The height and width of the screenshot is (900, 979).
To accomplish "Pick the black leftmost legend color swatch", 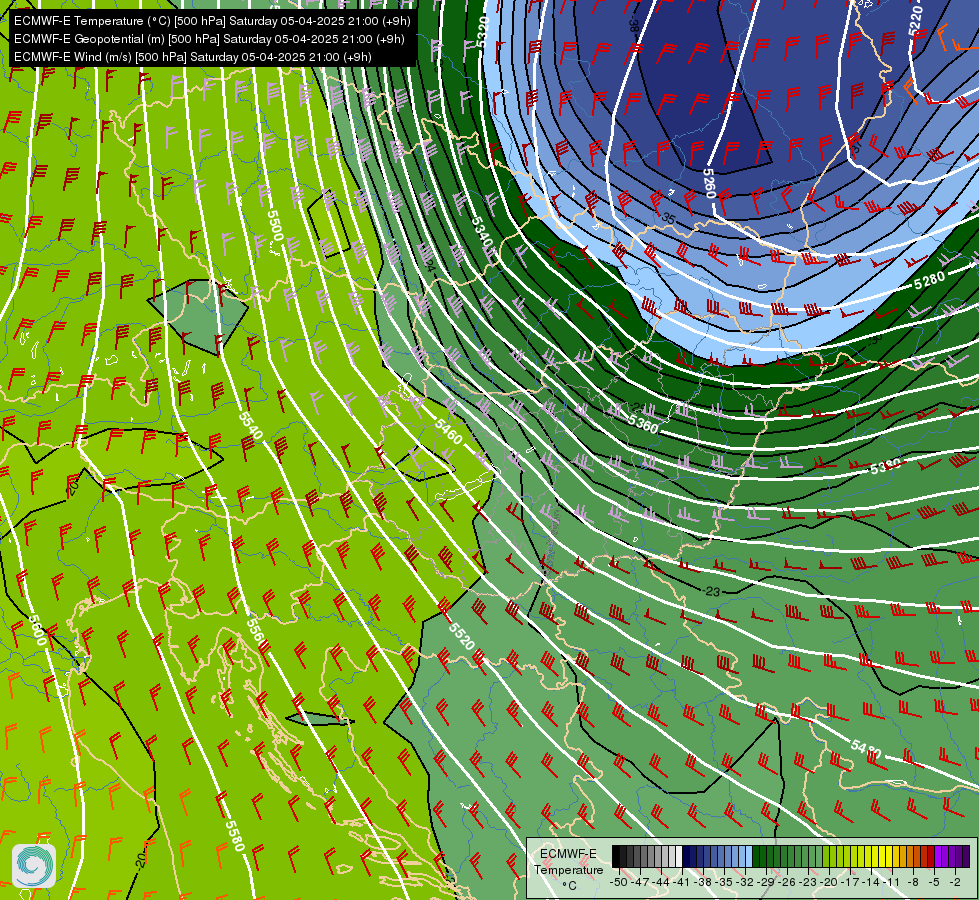I will click(616, 856).
